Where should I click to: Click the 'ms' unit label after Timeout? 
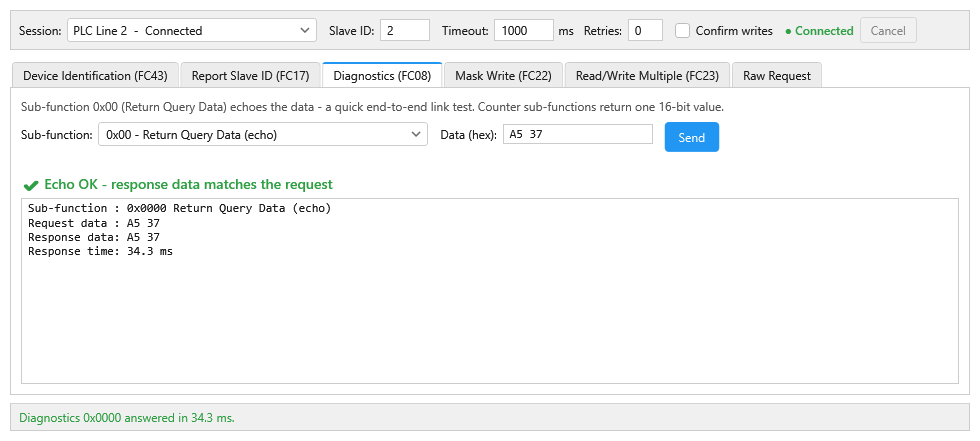point(566,31)
